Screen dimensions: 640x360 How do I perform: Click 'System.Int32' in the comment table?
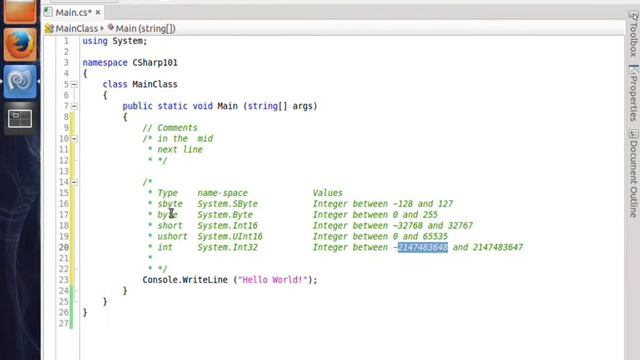pos(228,247)
